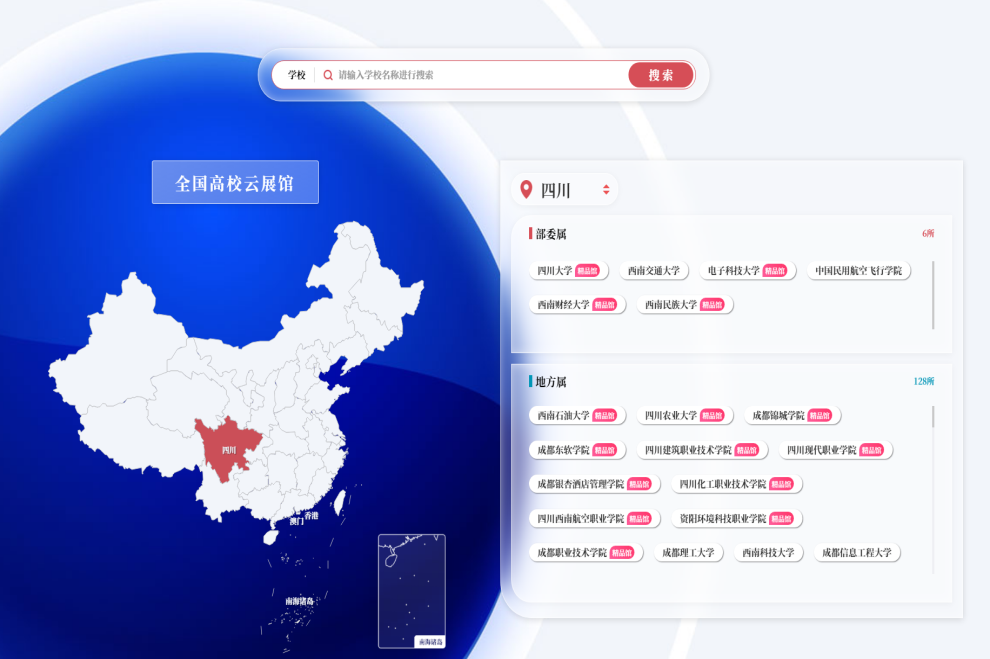This screenshot has width=990, height=659.
Task: Open the 学校 search type selector
Action: 297,75
